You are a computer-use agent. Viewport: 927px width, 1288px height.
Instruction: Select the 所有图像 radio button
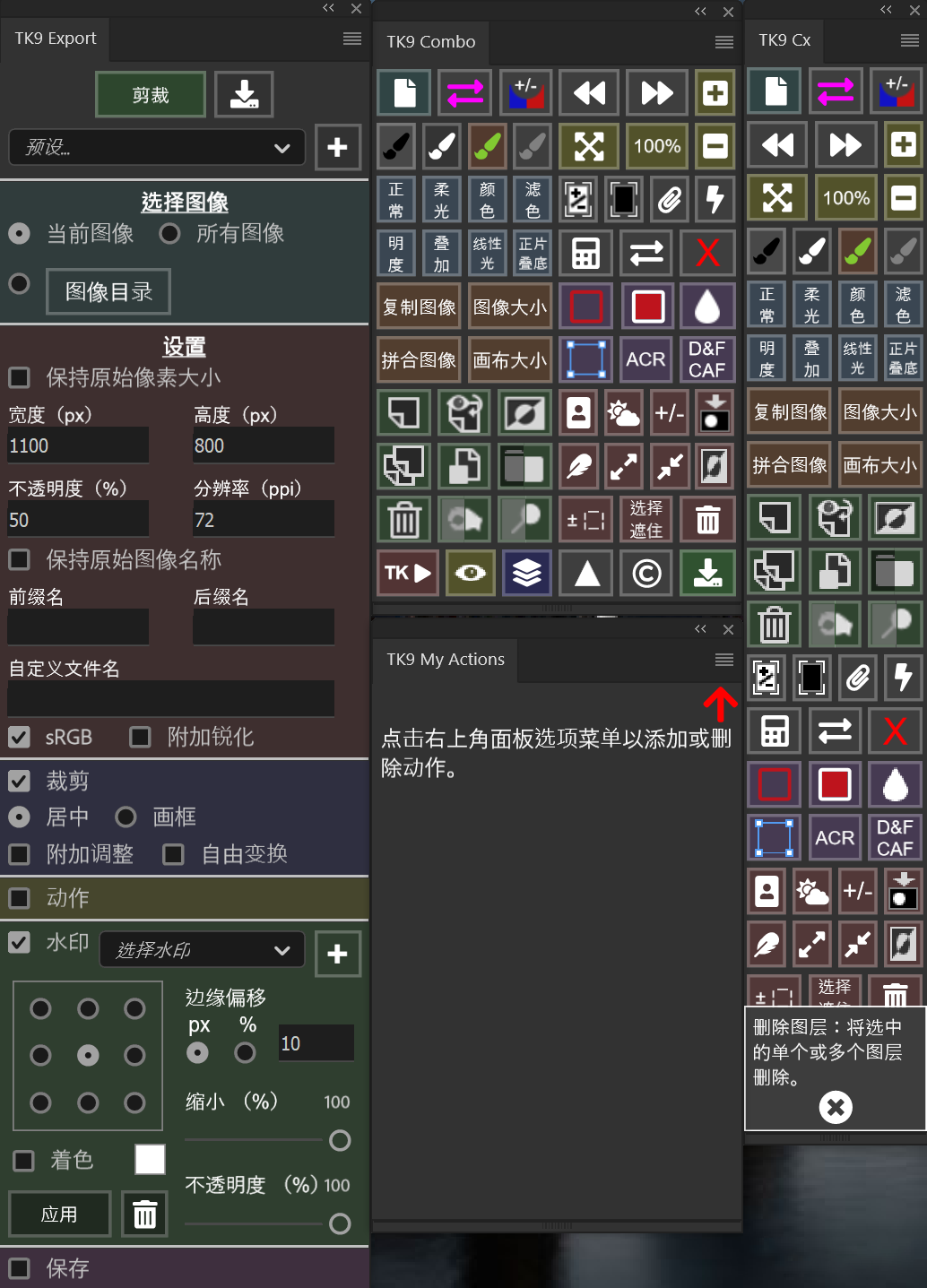coord(169,233)
